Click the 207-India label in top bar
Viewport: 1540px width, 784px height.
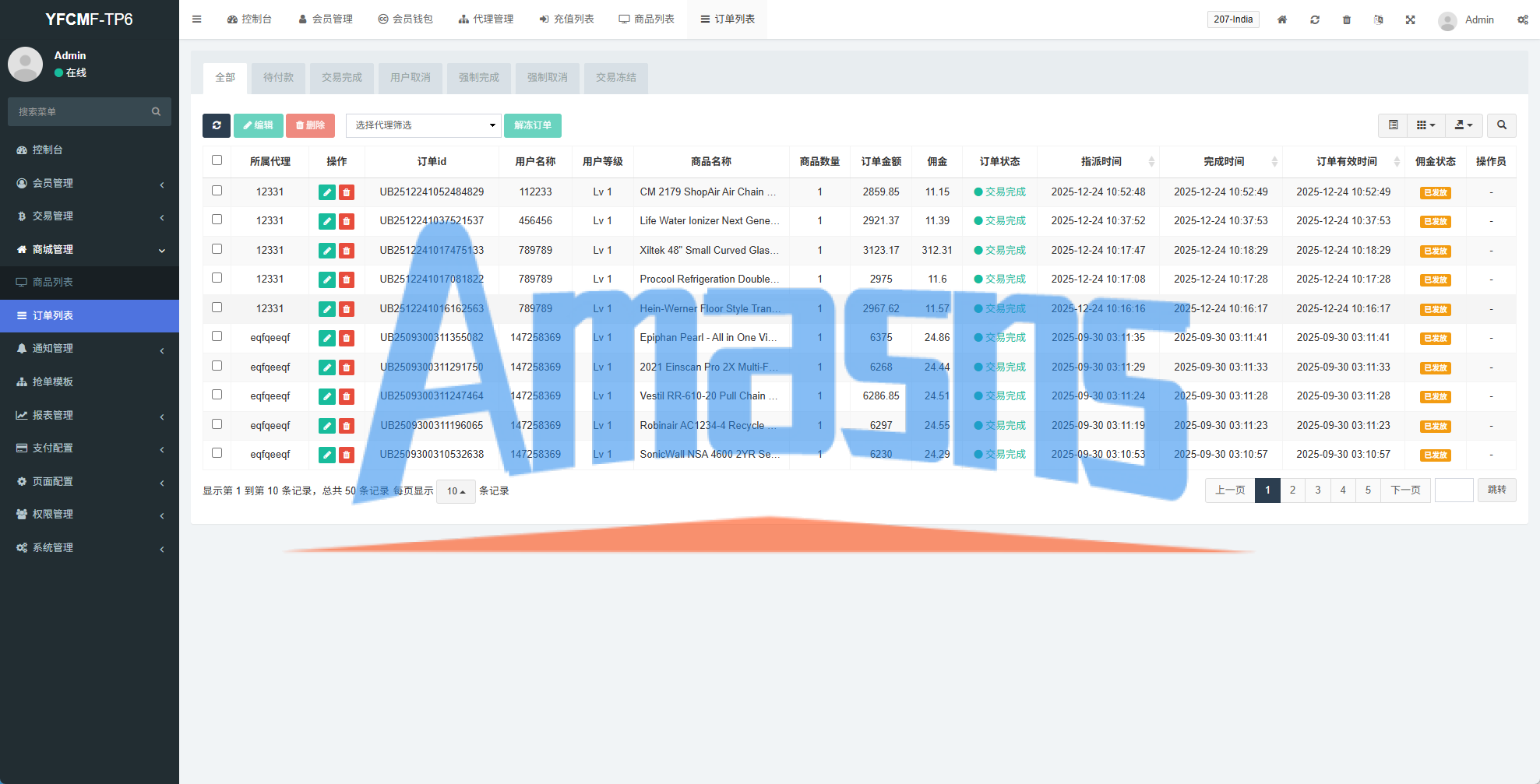click(x=1233, y=19)
